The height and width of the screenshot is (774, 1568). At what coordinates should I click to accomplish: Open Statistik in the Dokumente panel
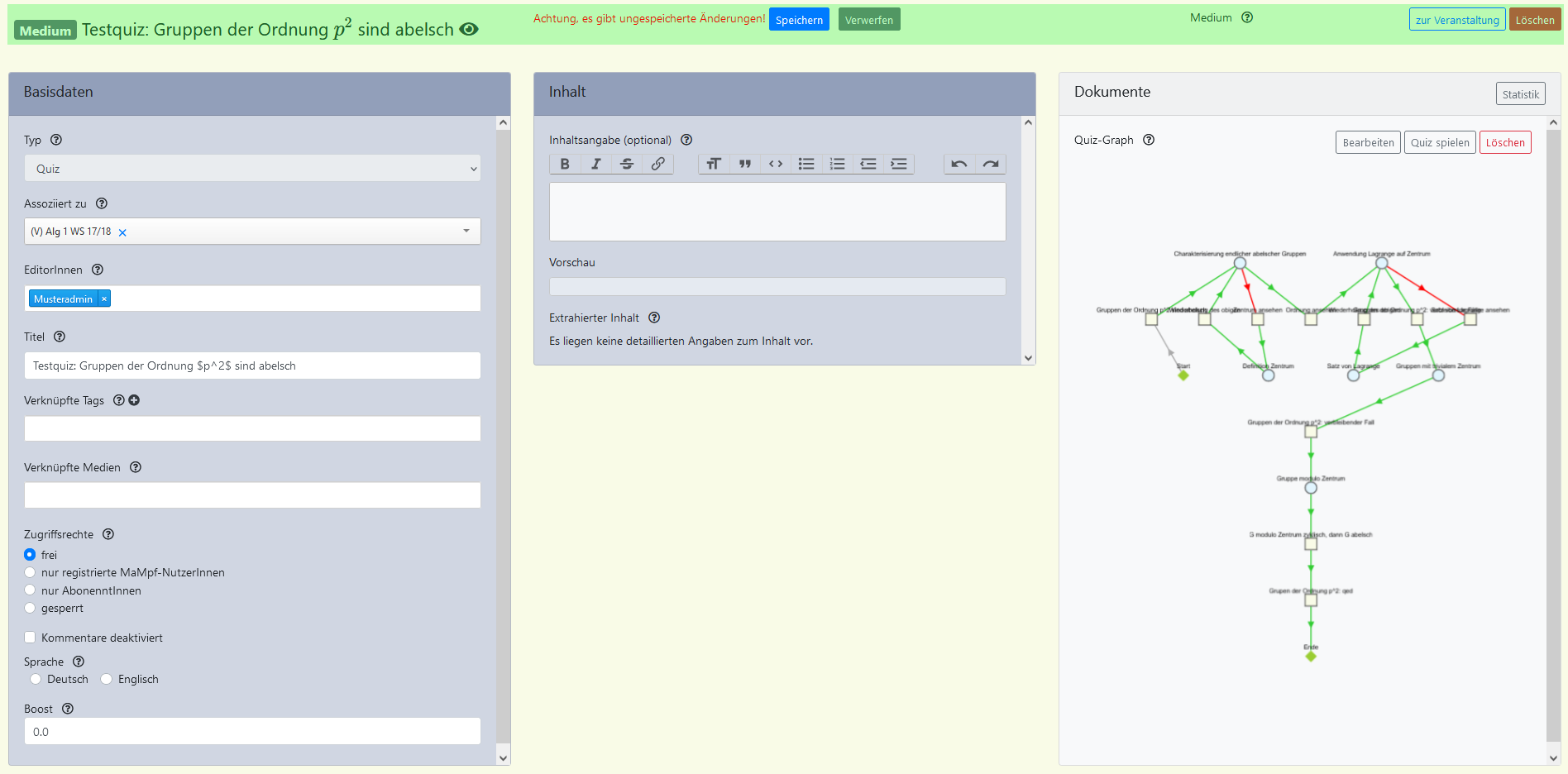coord(1520,94)
